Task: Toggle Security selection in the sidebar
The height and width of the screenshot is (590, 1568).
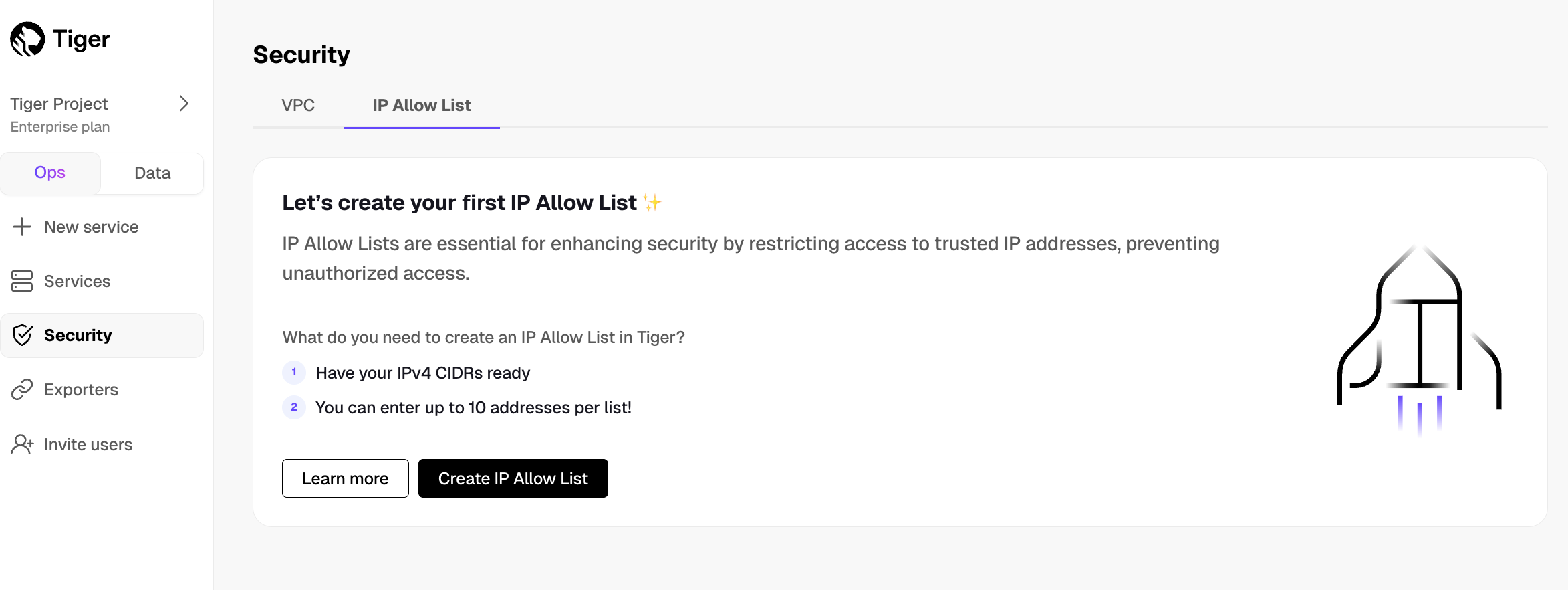Action: pos(78,335)
